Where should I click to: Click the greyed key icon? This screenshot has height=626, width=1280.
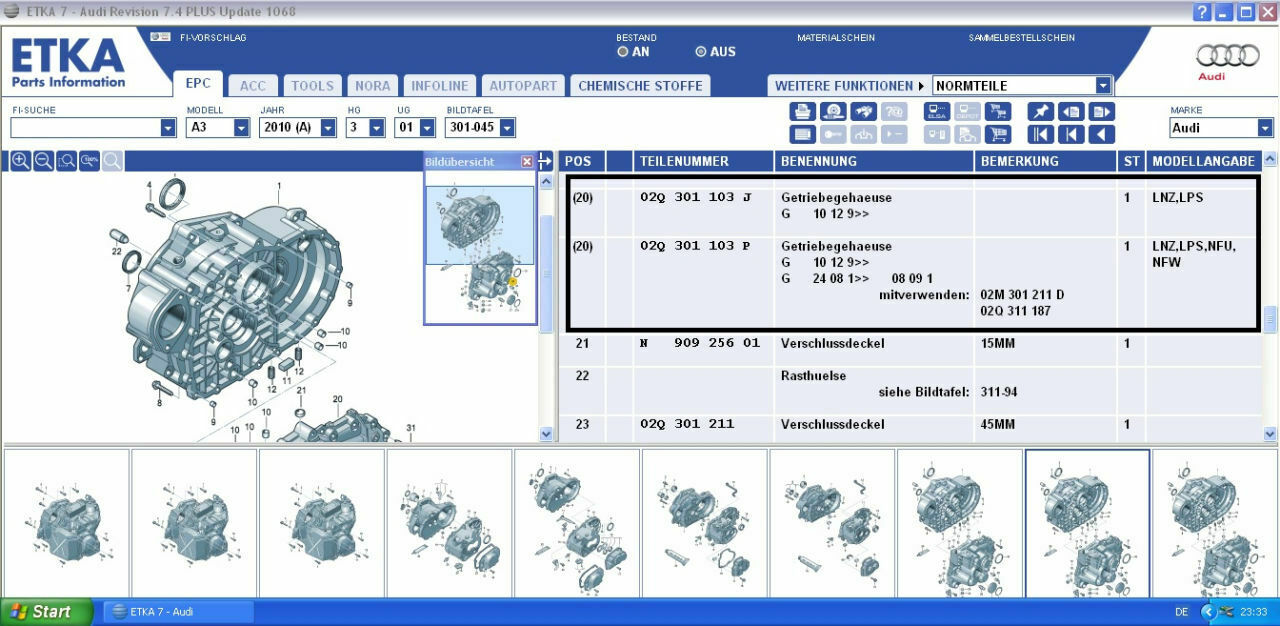(833, 134)
